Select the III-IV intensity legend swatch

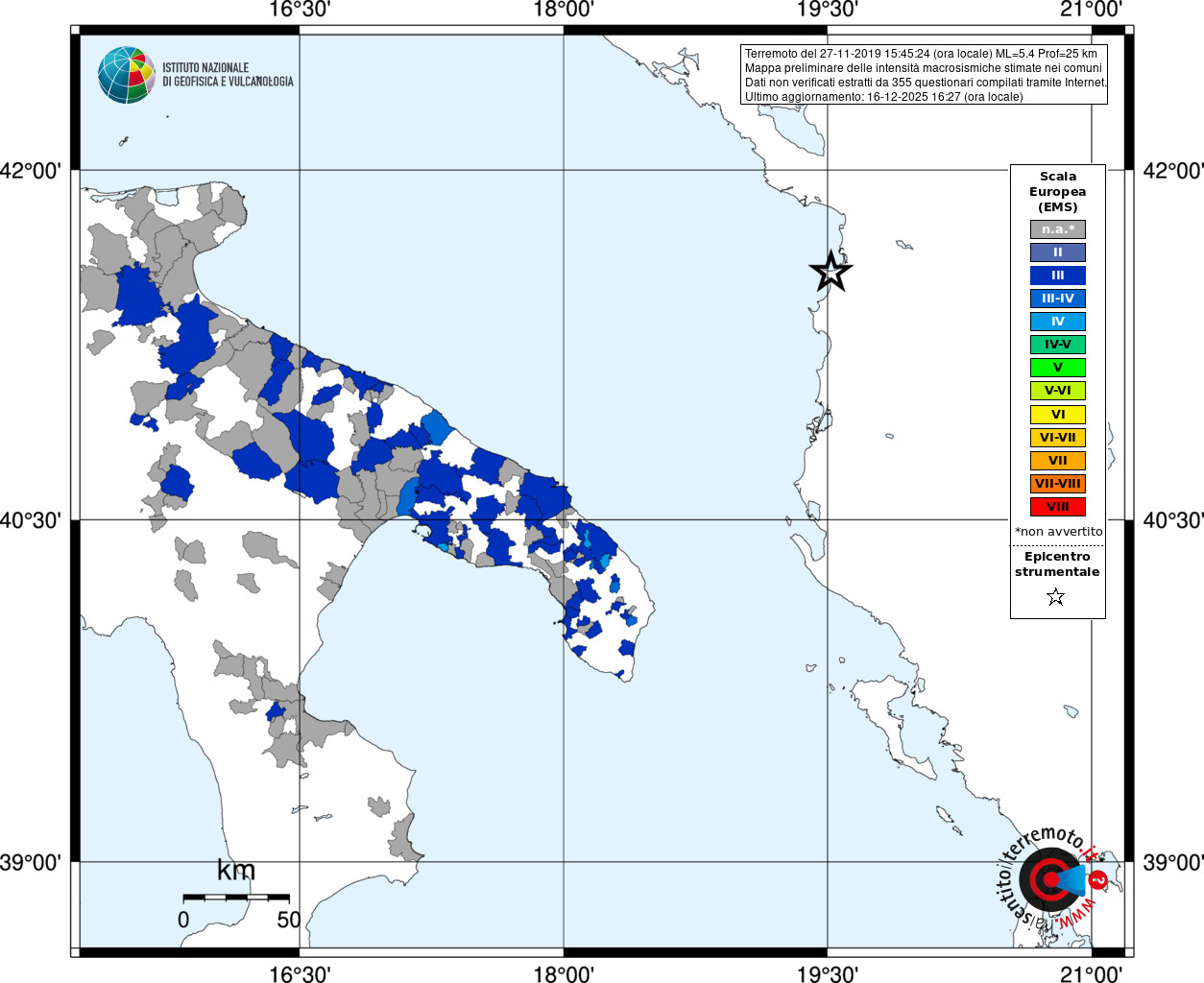pos(1058,299)
